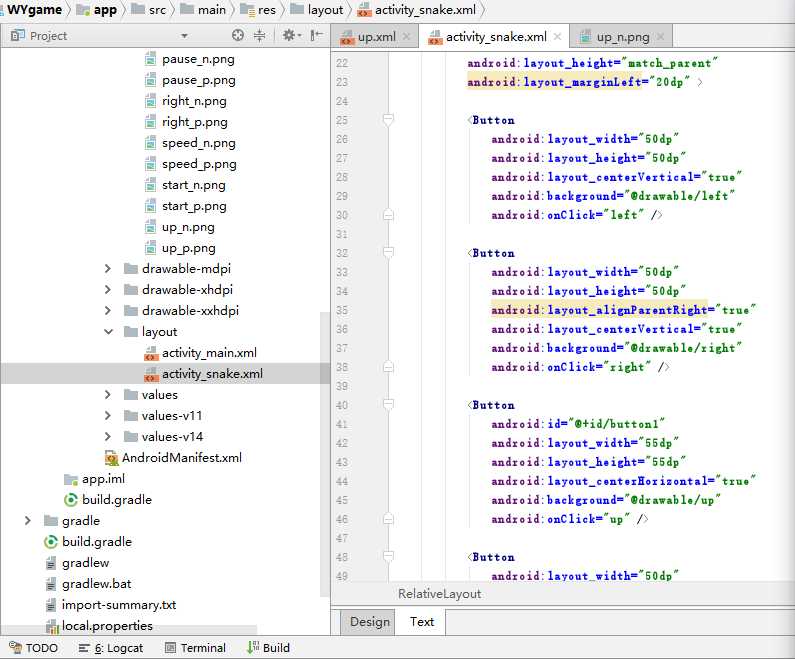Expand the values folder

tap(108, 394)
